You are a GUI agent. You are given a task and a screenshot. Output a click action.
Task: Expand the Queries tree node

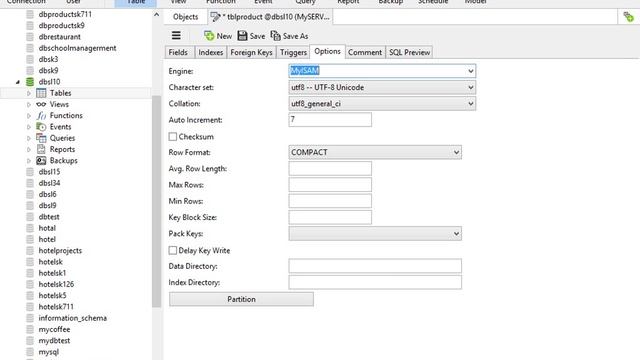click(x=29, y=138)
